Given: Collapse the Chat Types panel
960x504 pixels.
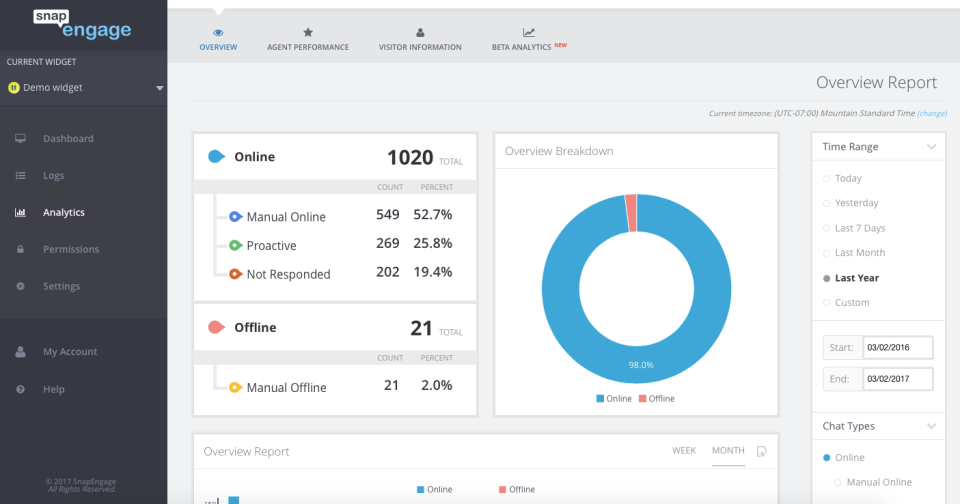Looking at the screenshot, I should pos(931,426).
